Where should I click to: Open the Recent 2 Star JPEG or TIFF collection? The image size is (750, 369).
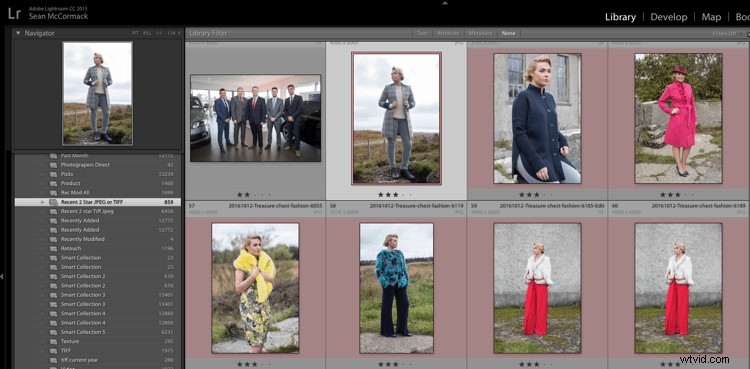(98, 202)
